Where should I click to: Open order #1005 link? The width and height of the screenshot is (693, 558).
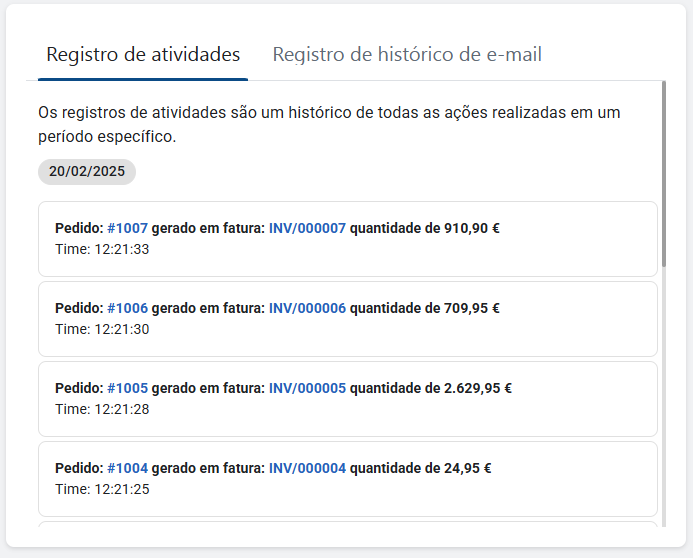tap(127, 388)
